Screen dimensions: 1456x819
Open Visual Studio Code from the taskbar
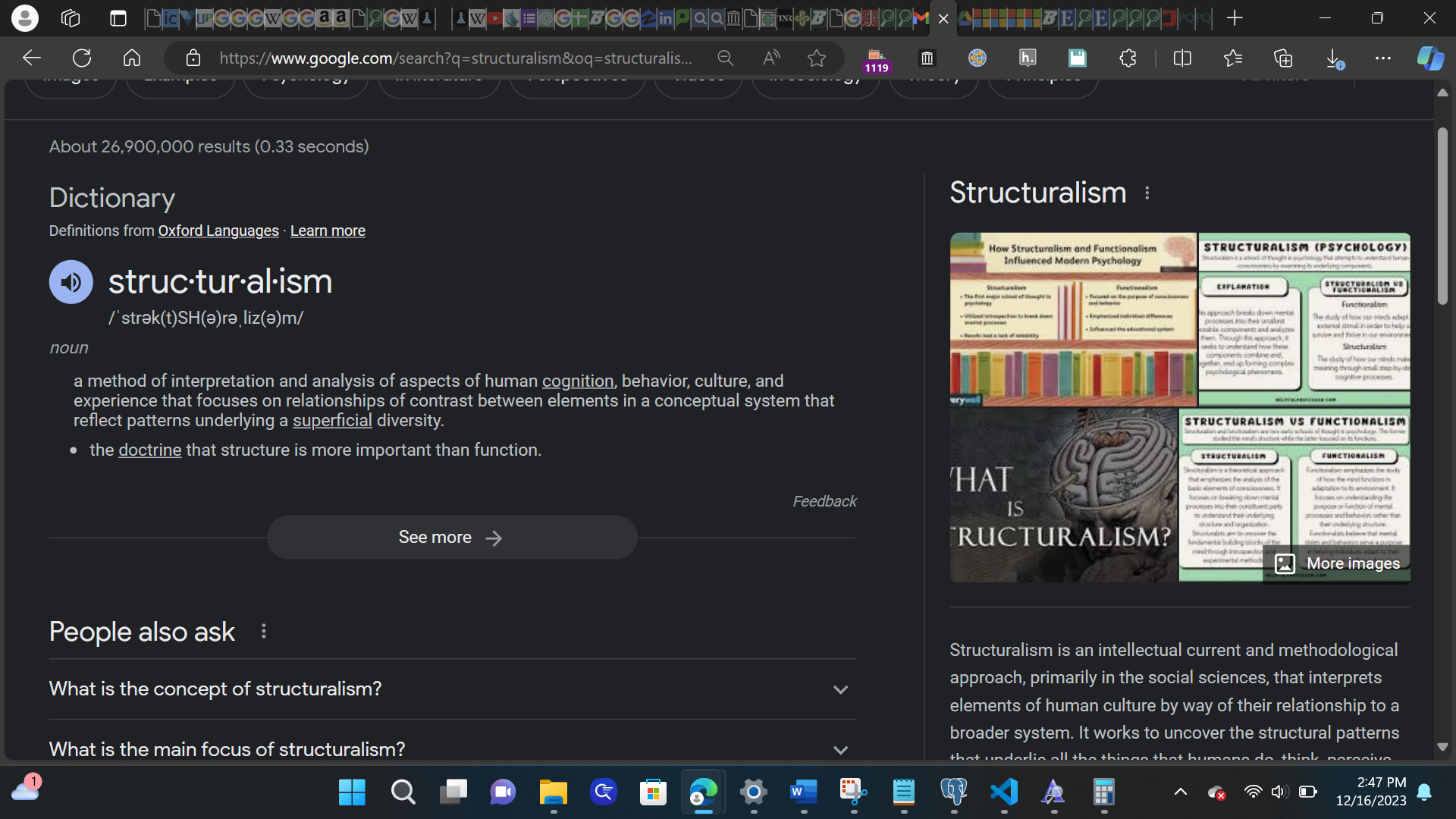pyautogui.click(x=1004, y=792)
